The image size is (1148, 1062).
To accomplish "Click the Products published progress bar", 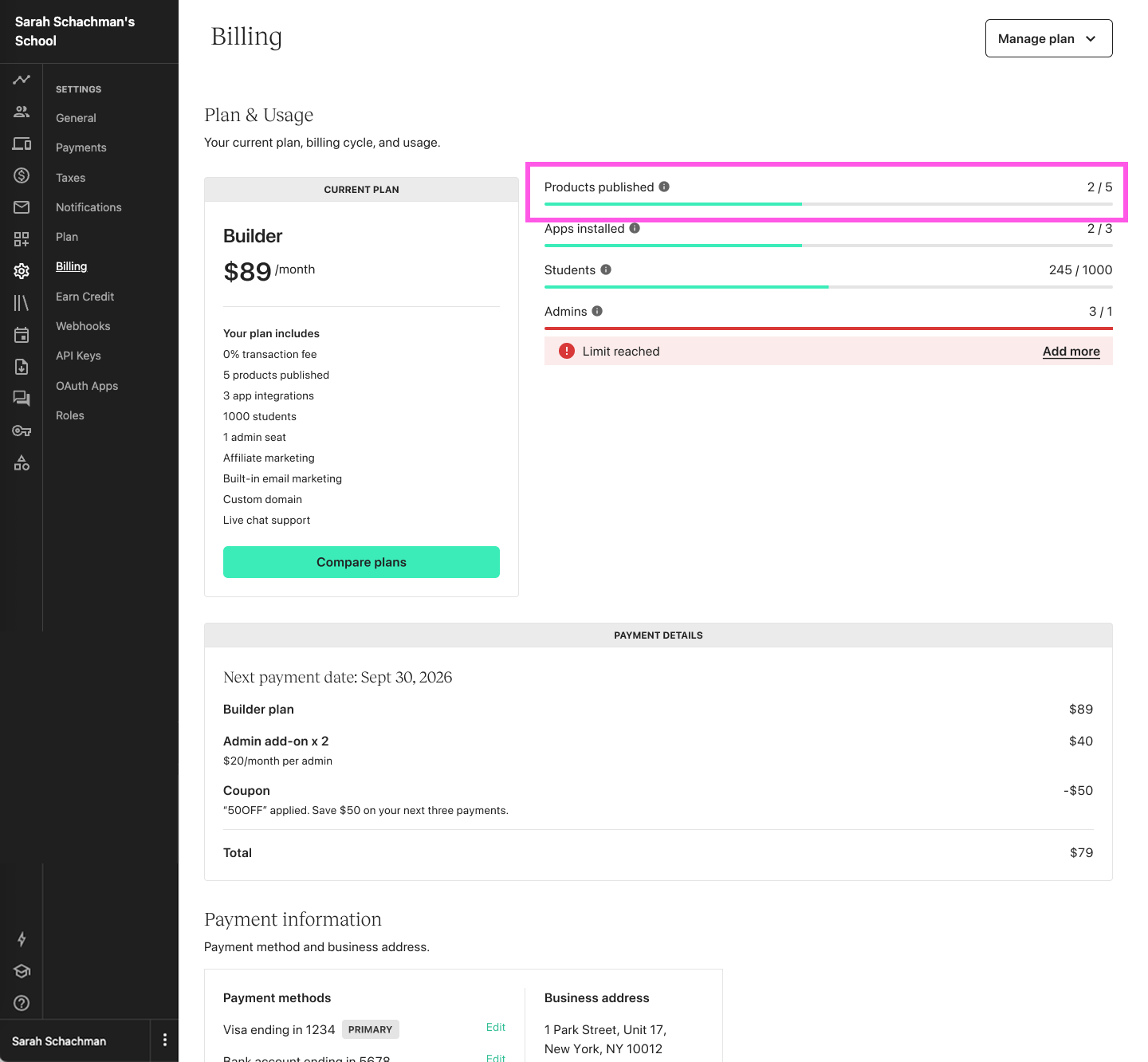I will (828, 204).
